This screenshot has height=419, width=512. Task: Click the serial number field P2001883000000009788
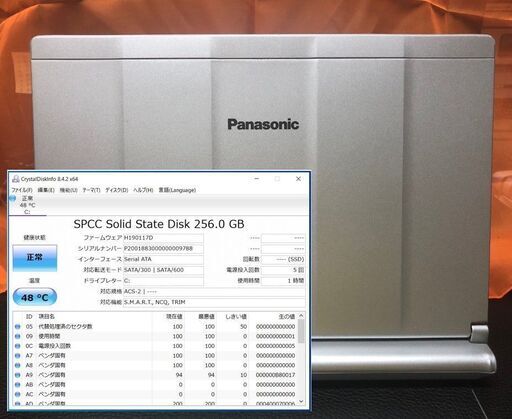point(163,249)
